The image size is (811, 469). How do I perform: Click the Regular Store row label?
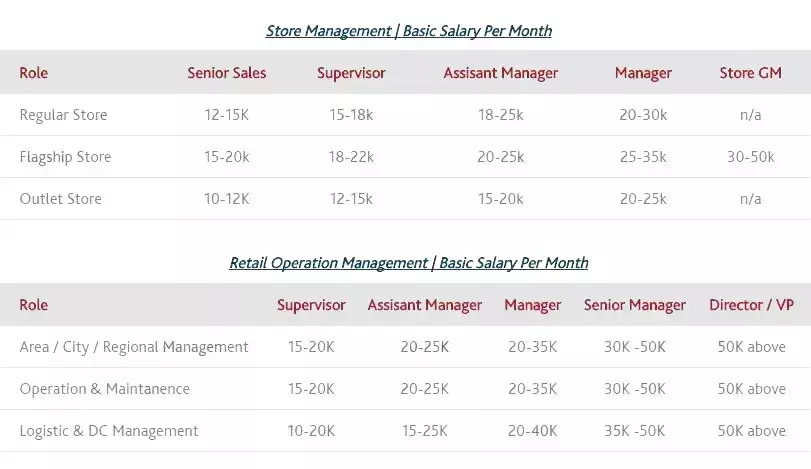pos(63,115)
